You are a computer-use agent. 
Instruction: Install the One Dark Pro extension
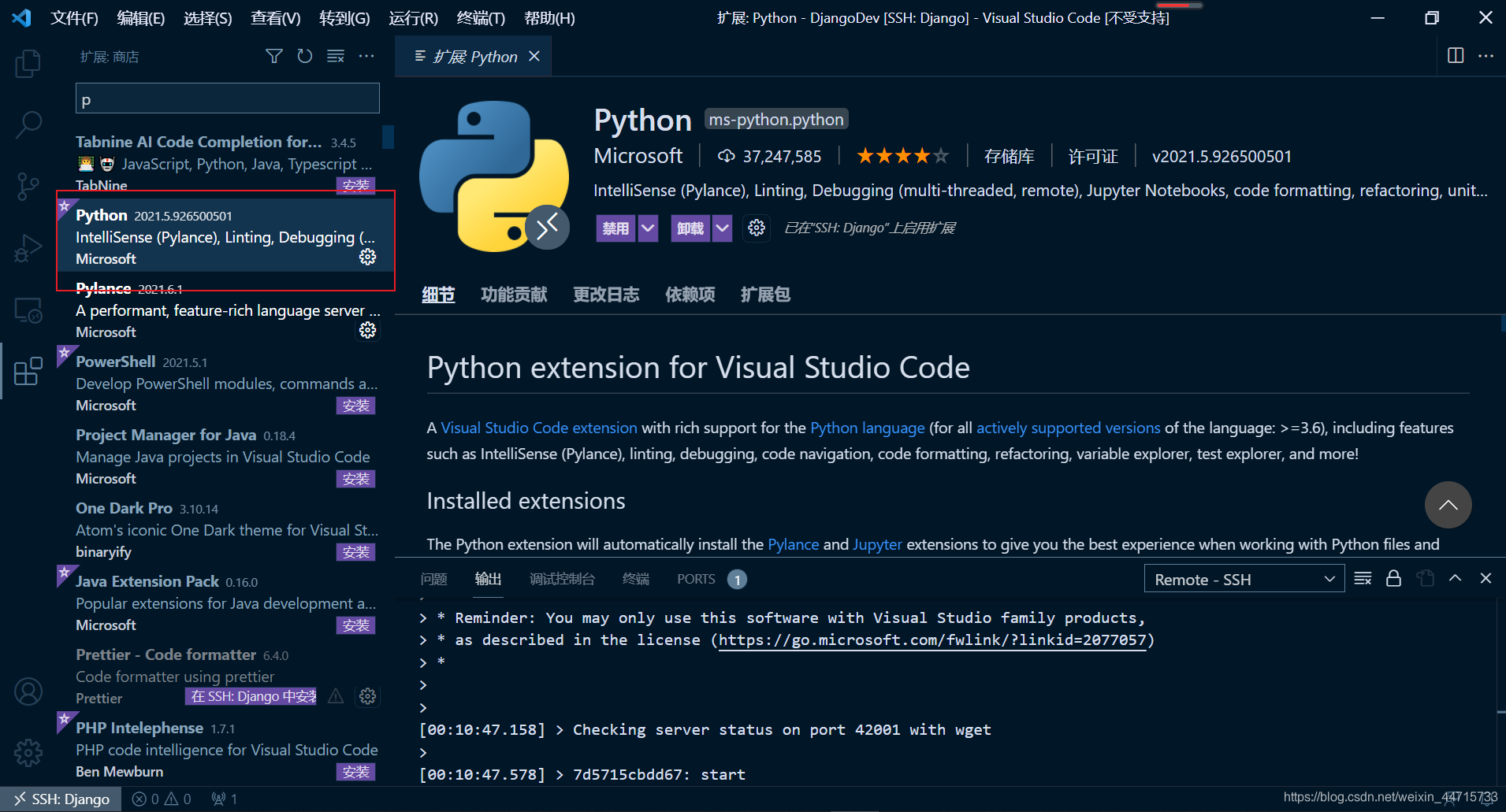click(x=356, y=551)
